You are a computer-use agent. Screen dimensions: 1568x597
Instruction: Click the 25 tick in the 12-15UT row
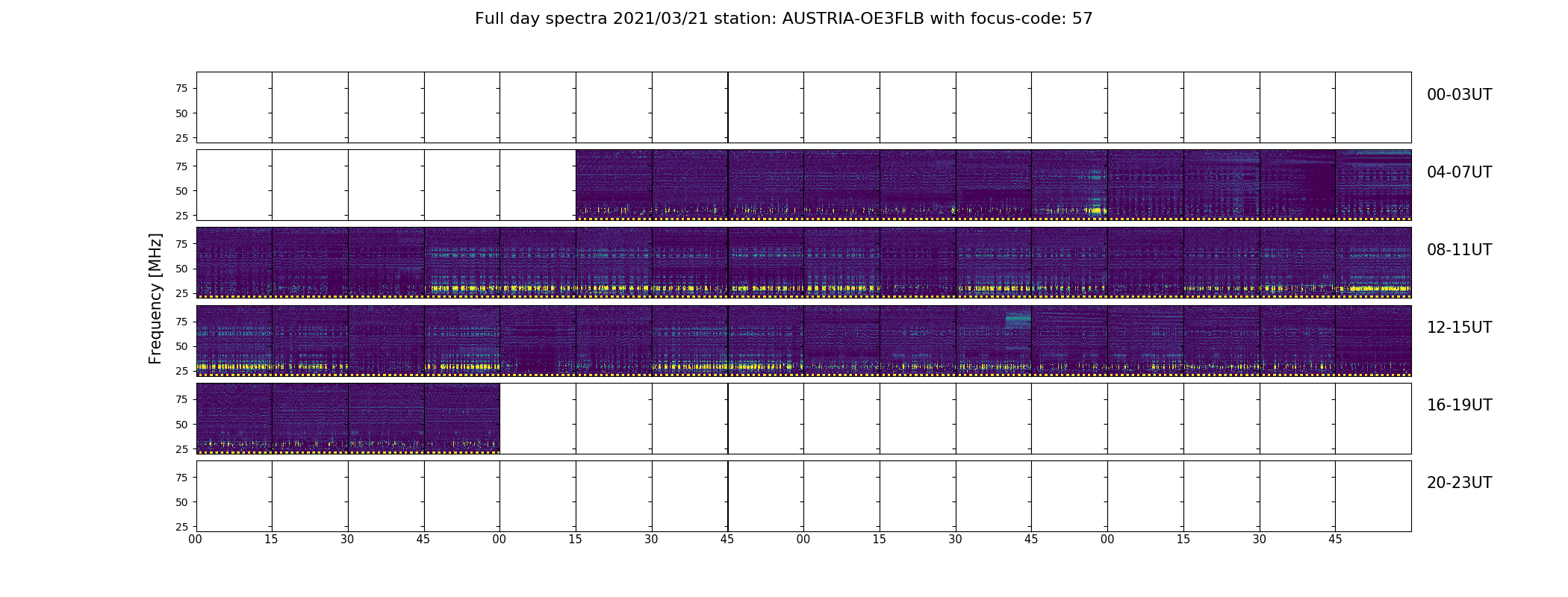(181, 371)
